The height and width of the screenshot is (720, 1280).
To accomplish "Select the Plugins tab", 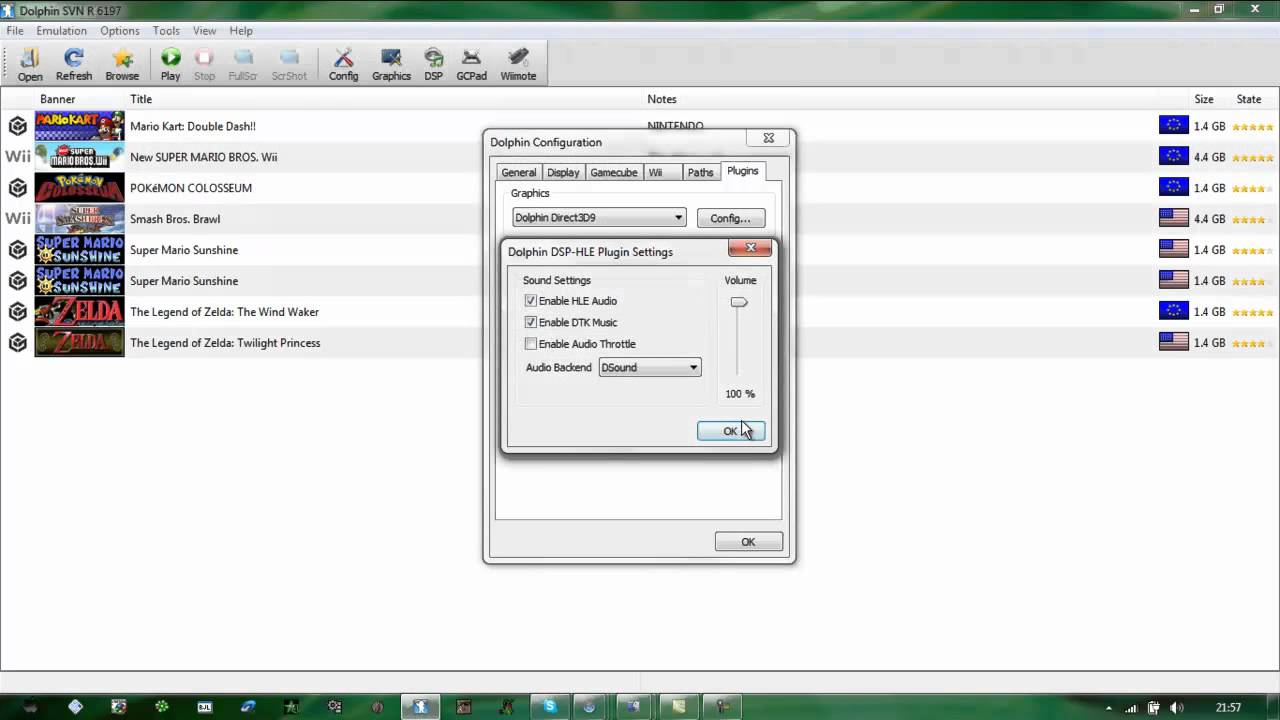I will [742, 171].
